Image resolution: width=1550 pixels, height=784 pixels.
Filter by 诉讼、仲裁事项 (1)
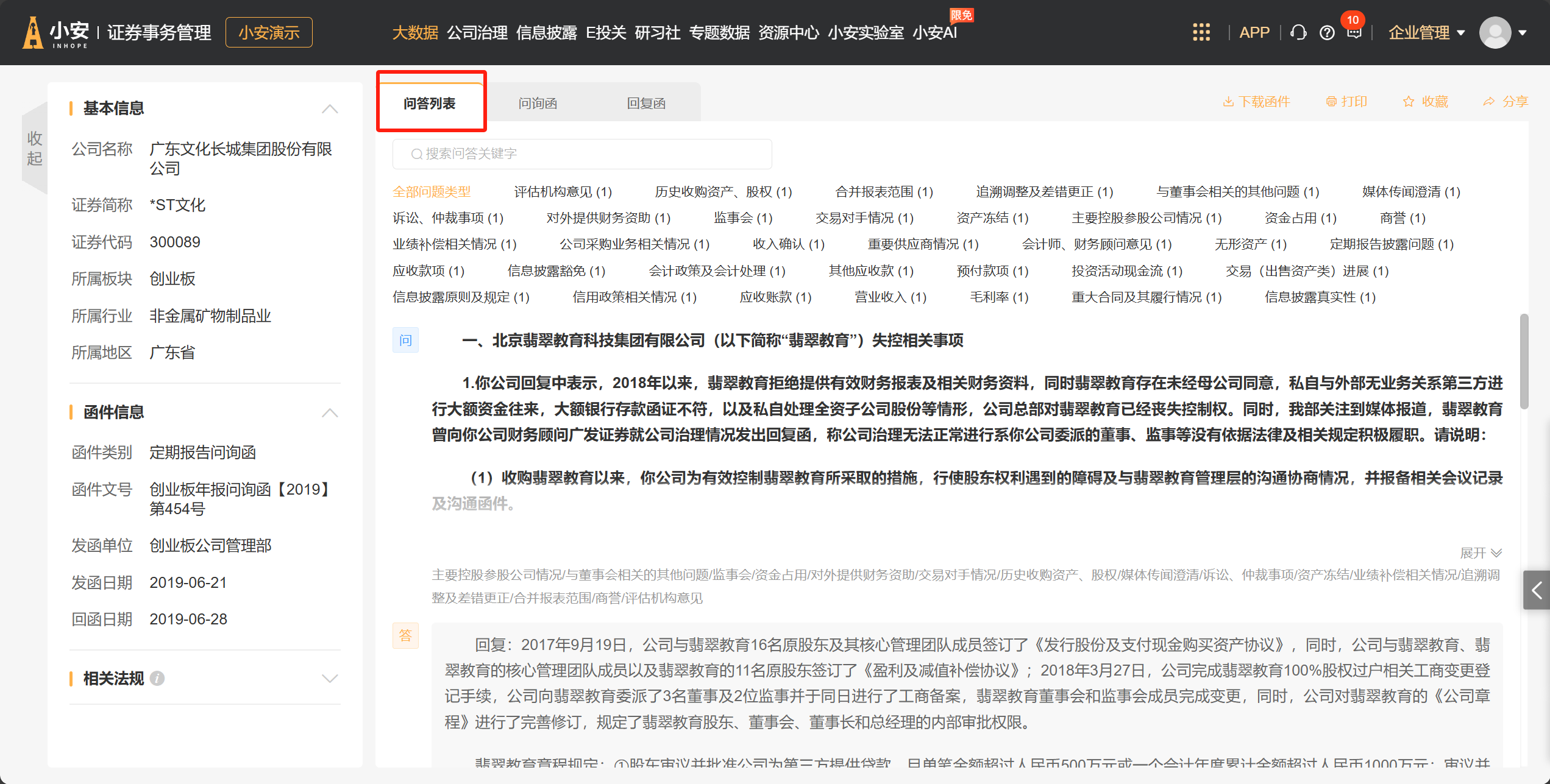(448, 218)
